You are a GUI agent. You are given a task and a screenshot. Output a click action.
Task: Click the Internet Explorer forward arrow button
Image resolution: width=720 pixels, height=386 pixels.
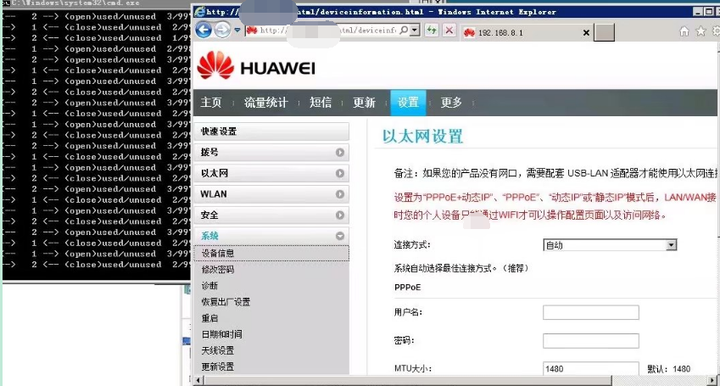pyautogui.click(x=223, y=31)
